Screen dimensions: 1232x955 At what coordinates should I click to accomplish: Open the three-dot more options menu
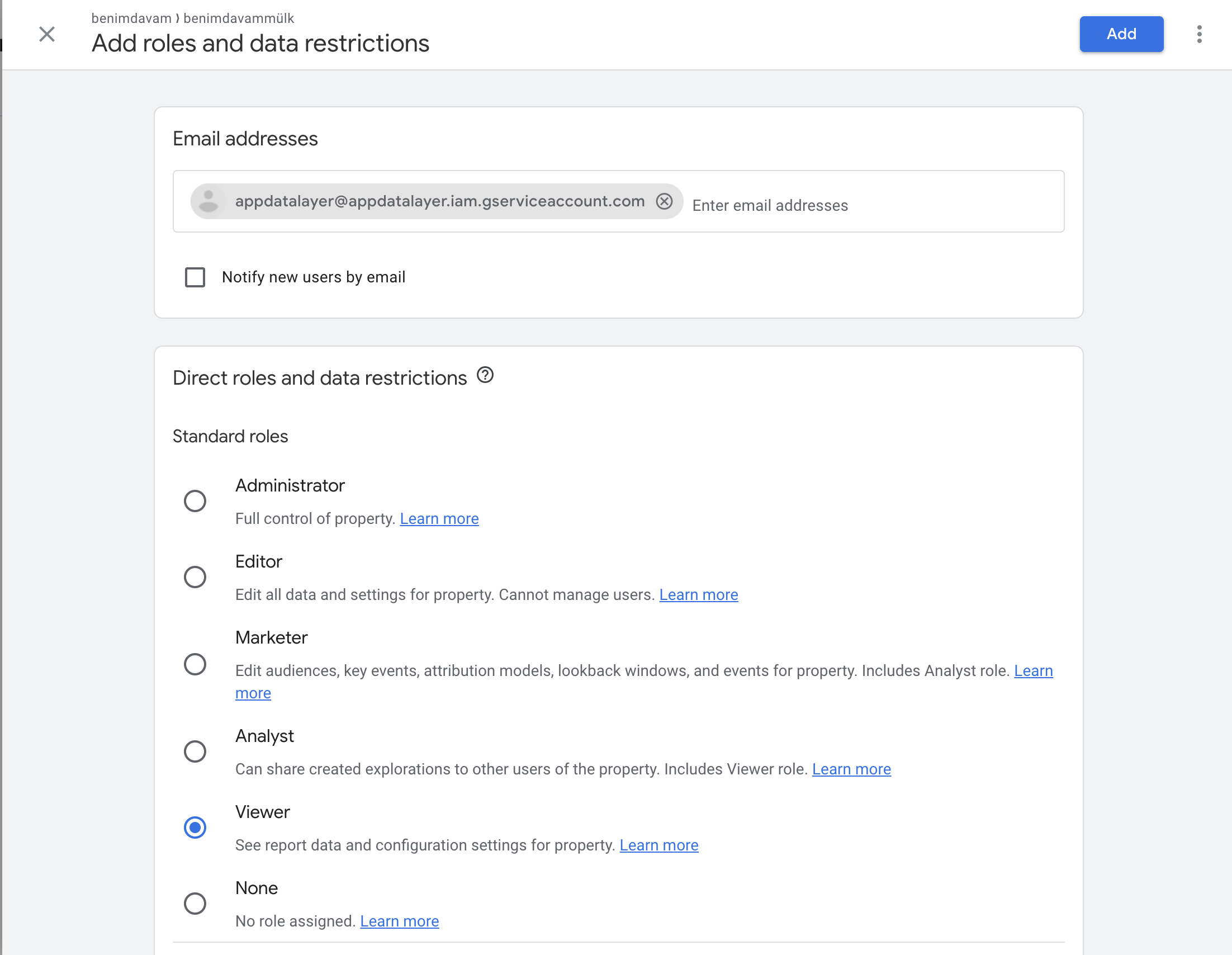[x=1198, y=34]
